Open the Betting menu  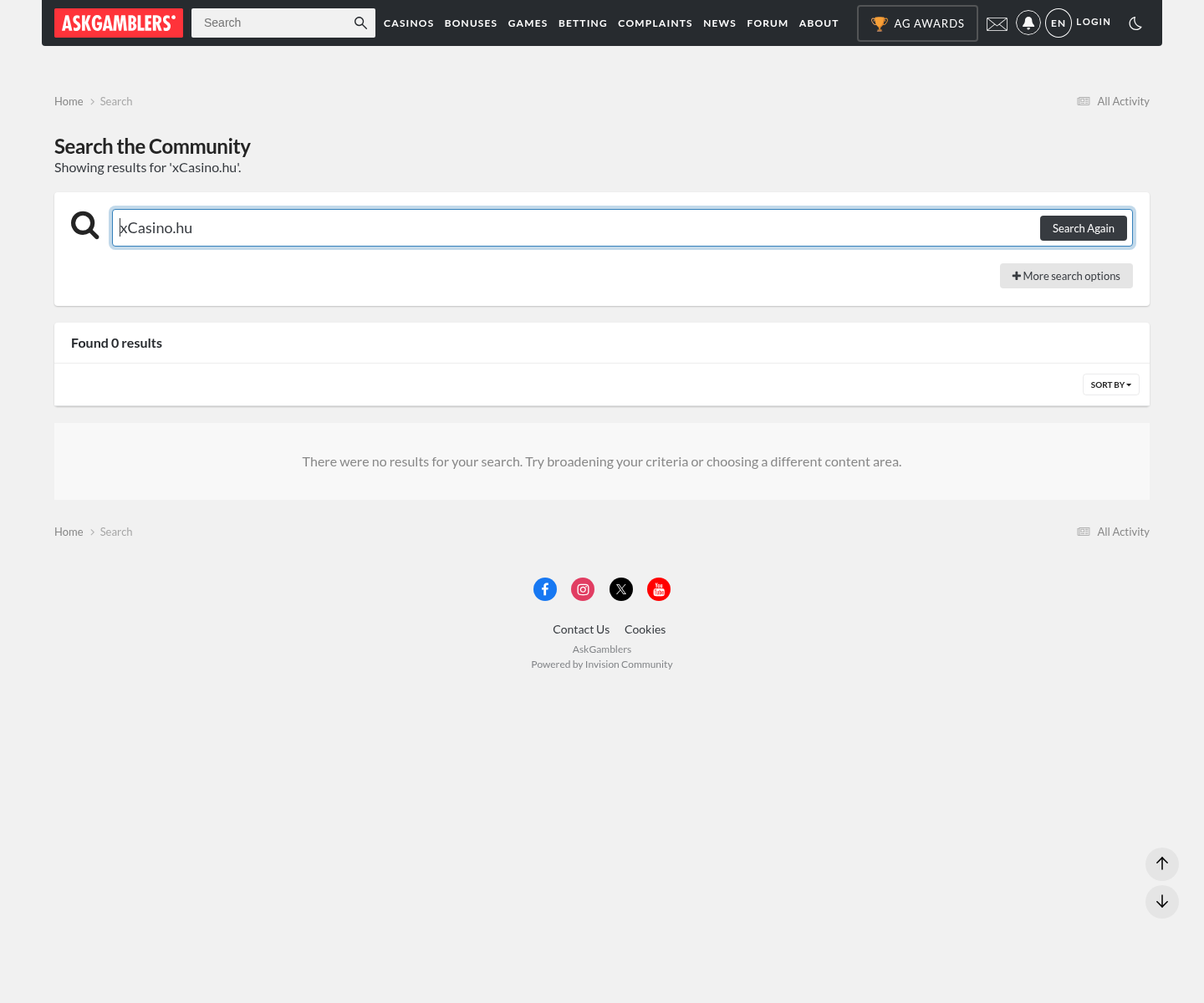tap(583, 23)
